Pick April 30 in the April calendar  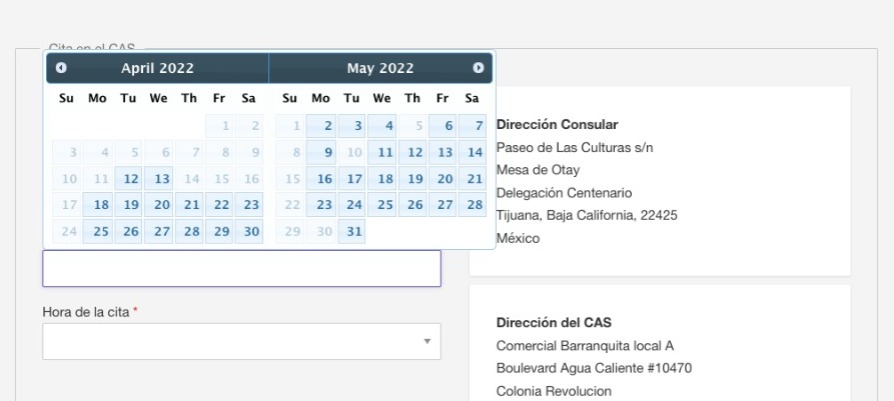[249, 231]
